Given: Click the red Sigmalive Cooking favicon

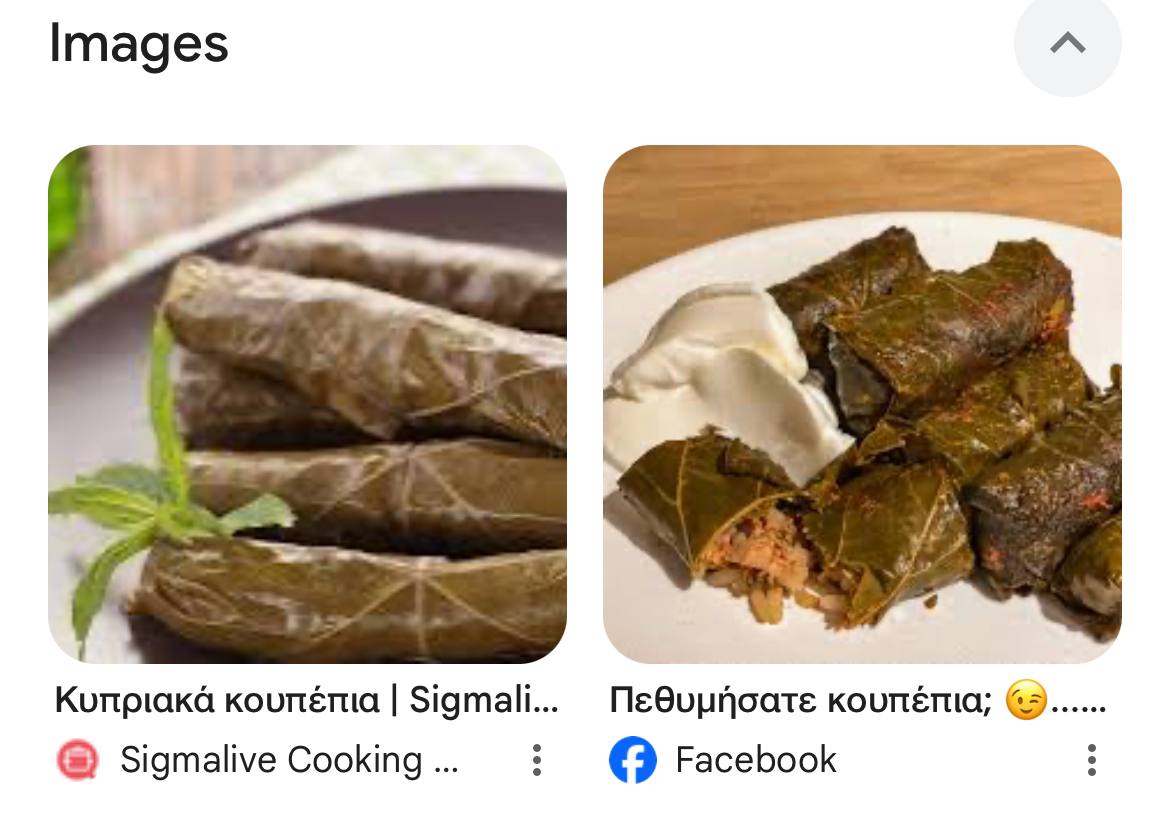Looking at the screenshot, I should [x=78, y=759].
